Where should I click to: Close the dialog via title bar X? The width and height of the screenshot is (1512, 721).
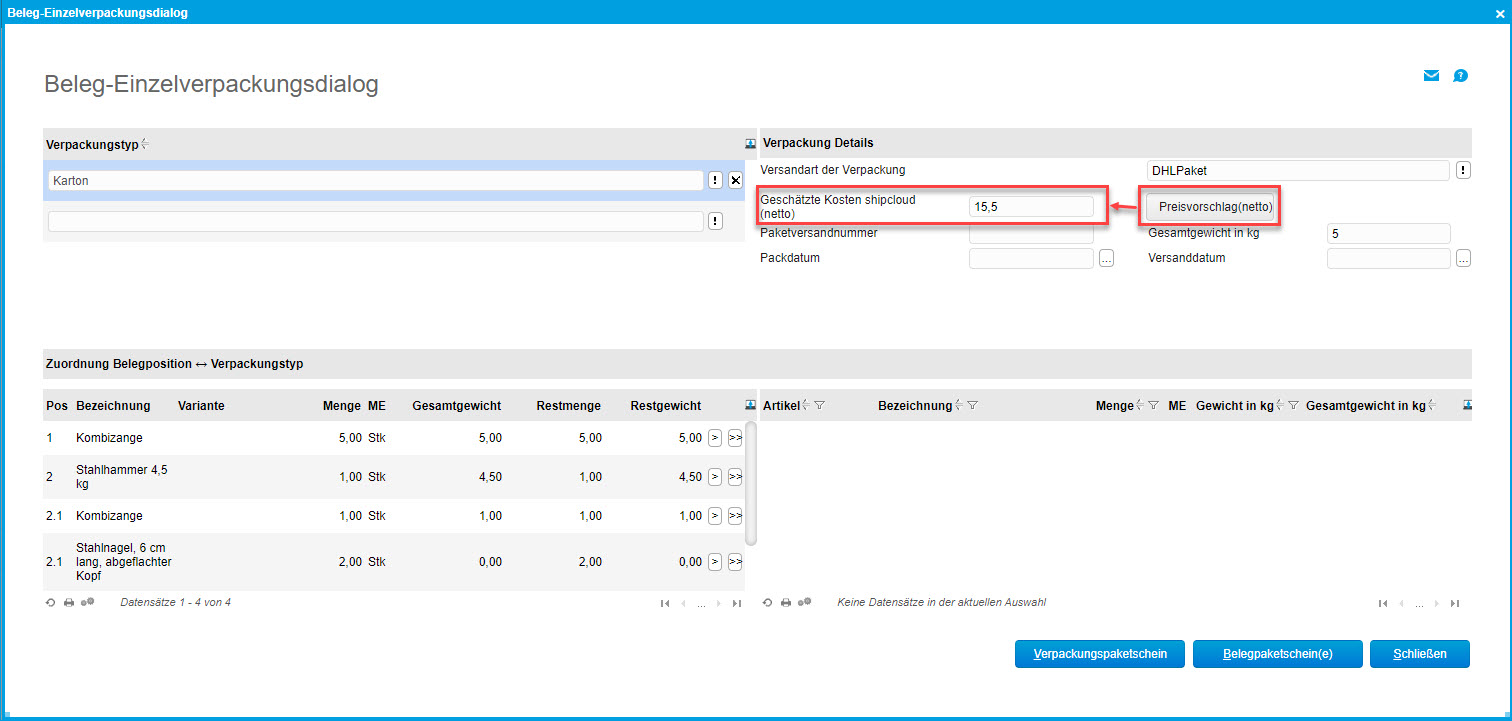click(x=1499, y=13)
